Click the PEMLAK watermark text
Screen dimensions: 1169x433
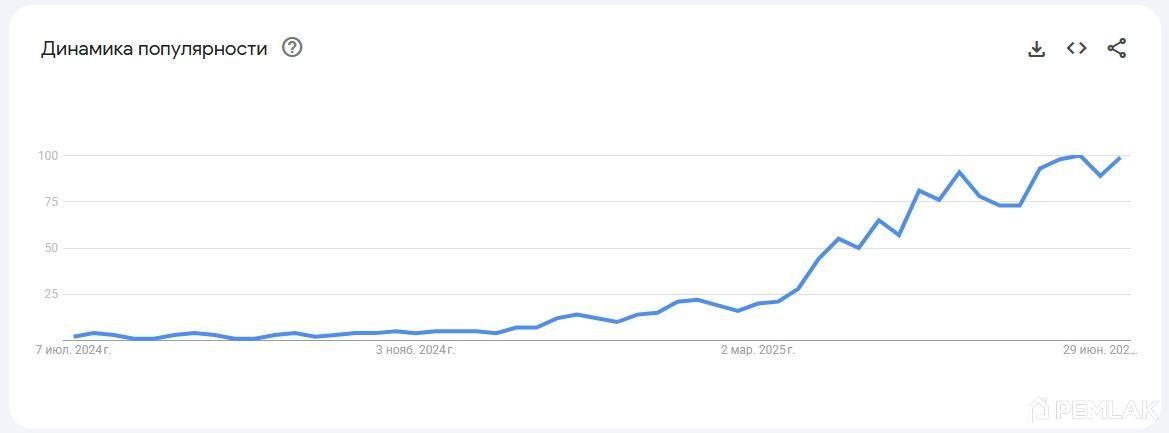coord(1105,410)
